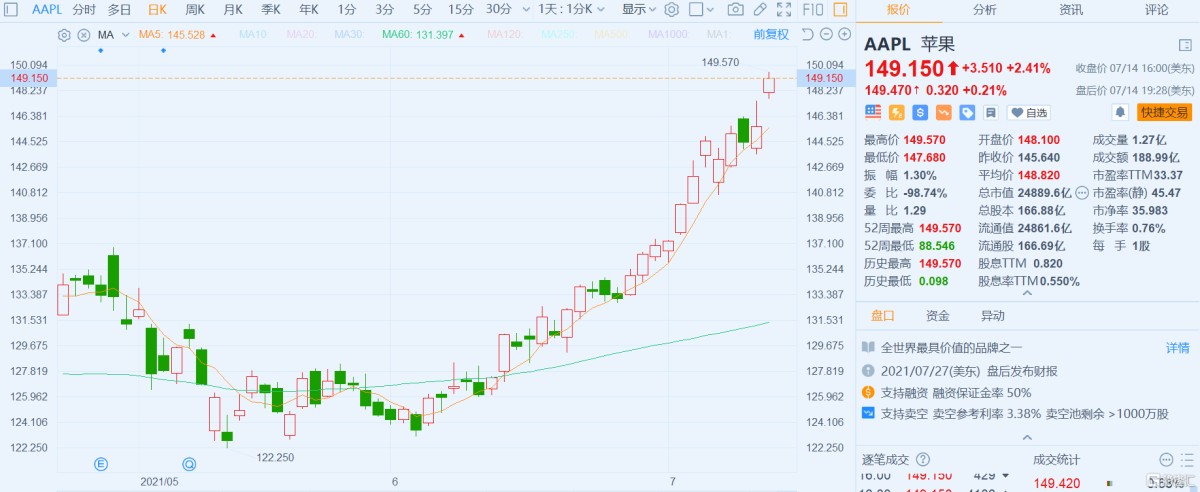Click the US flag market icon
Image resolution: width=1200 pixels, height=492 pixels.
[x=873, y=112]
